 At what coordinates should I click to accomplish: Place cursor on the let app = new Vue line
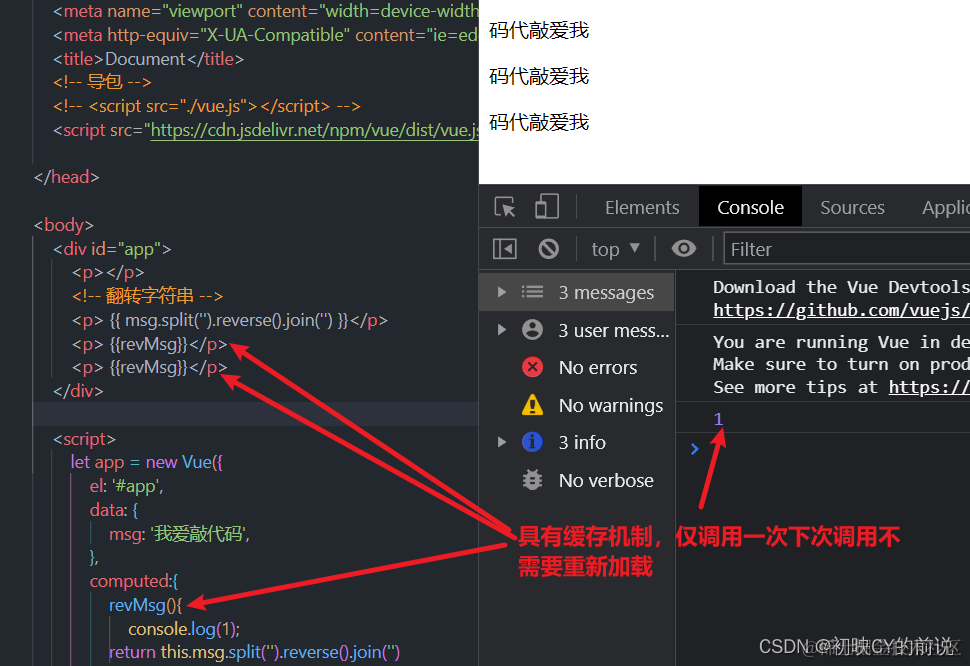coord(147,462)
